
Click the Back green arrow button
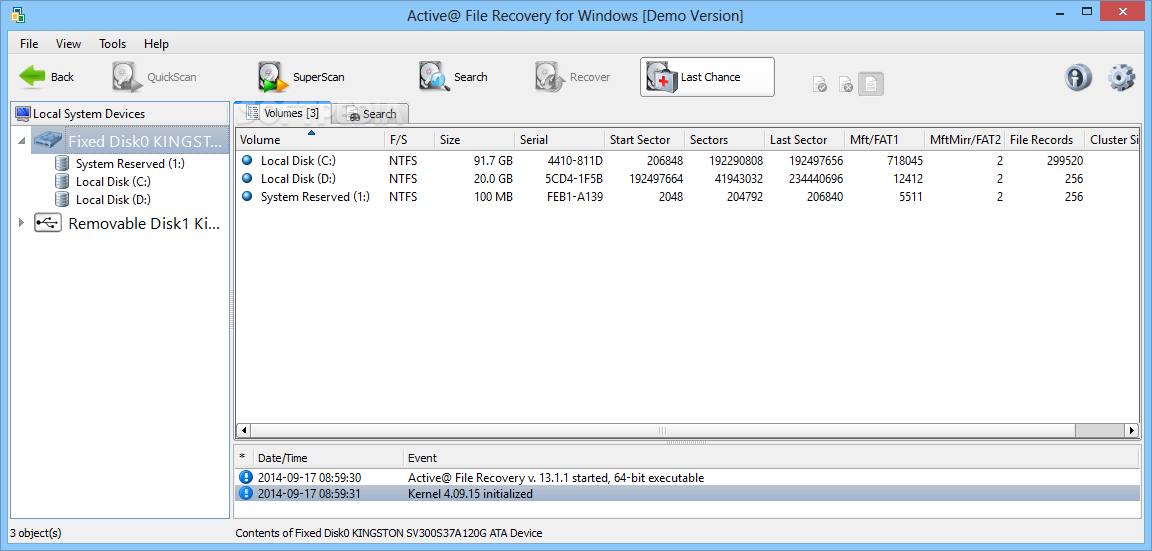click(46, 77)
